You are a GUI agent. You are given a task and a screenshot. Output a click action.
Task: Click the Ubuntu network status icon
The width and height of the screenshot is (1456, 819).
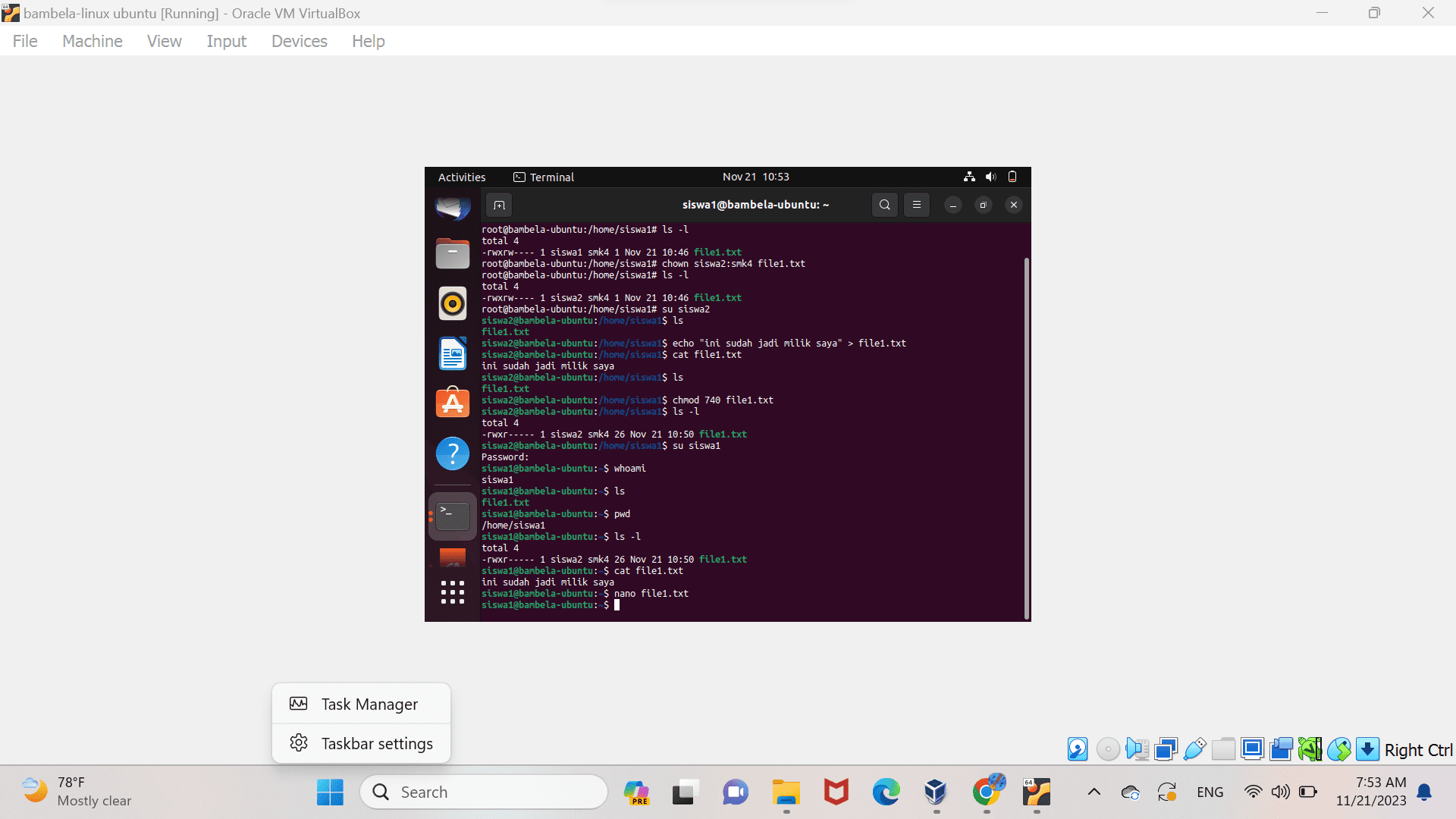(x=969, y=177)
